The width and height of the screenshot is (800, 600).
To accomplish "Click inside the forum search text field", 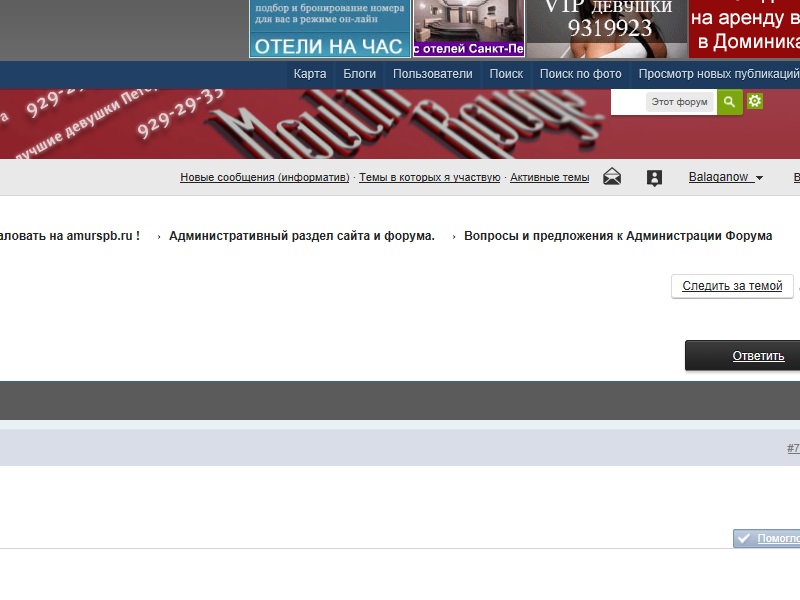I will (x=627, y=102).
